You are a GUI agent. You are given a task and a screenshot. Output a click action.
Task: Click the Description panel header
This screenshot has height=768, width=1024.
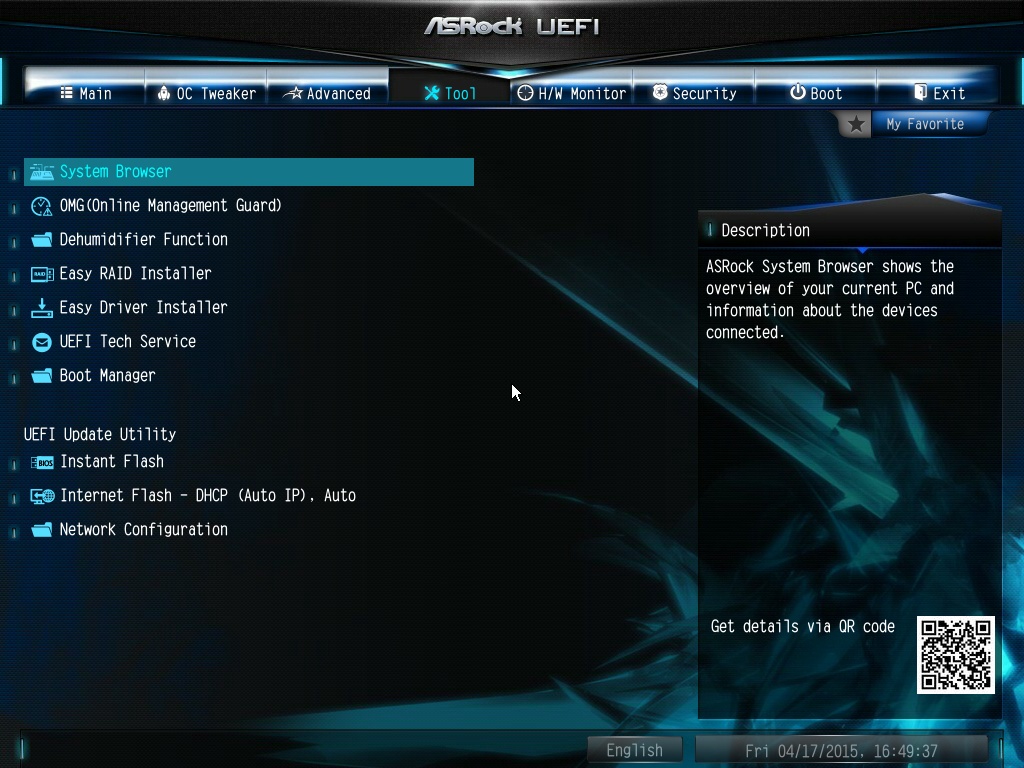(x=849, y=231)
